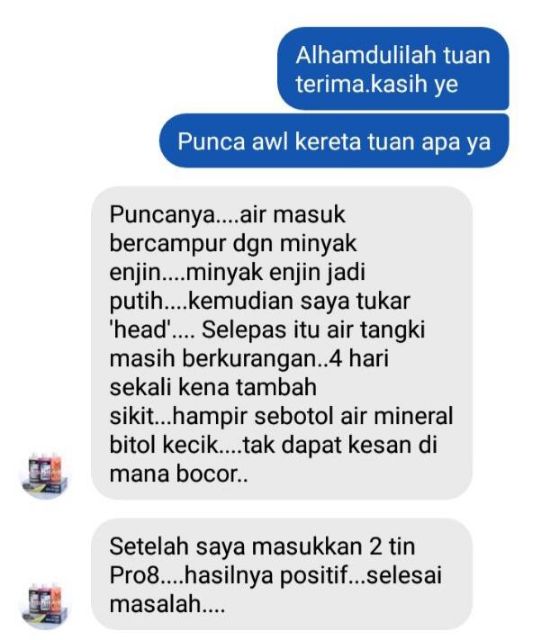Open the avatar next to the Pro8 message
Image resolution: width=545 pixels, height=640 pixels.
coord(45,606)
